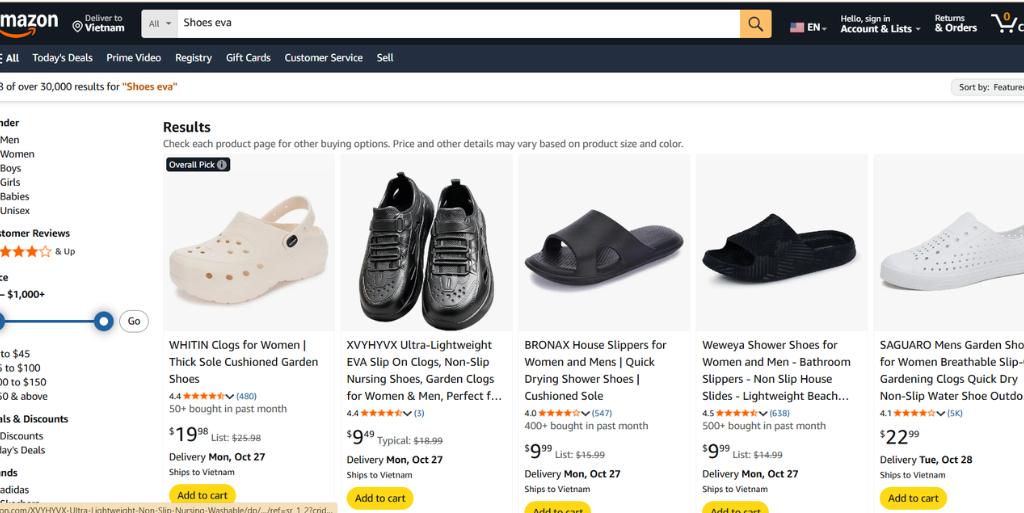Open Weweya Shower Shoes product title link
Viewport: 1024px width, 513px height.
point(776,370)
